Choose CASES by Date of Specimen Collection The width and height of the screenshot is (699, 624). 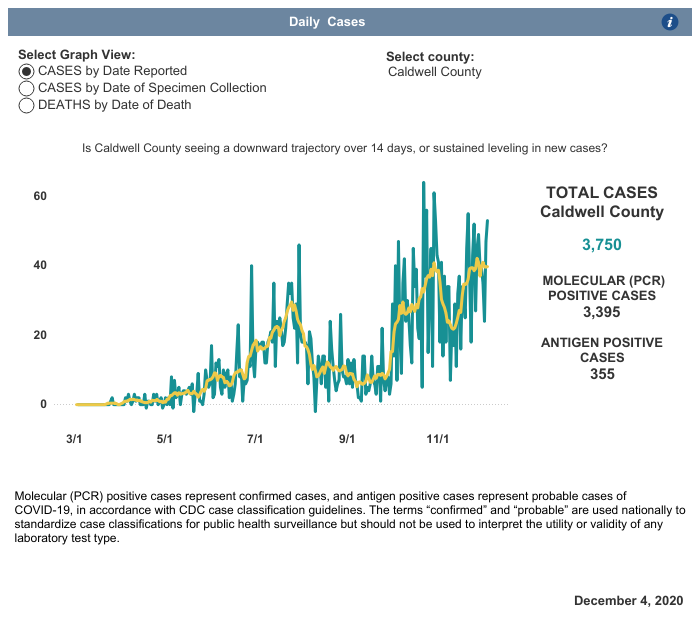(x=27, y=88)
